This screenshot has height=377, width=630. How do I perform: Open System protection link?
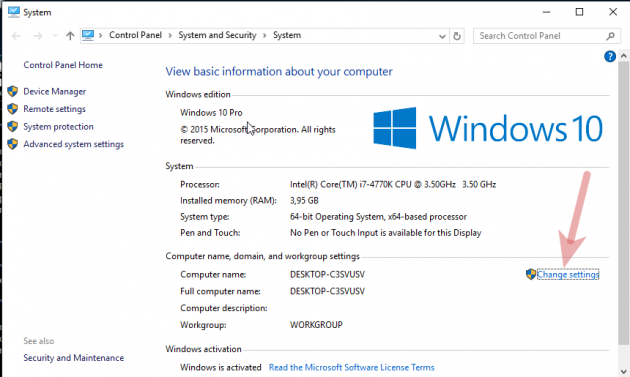pyautogui.click(x=58, y=127)
